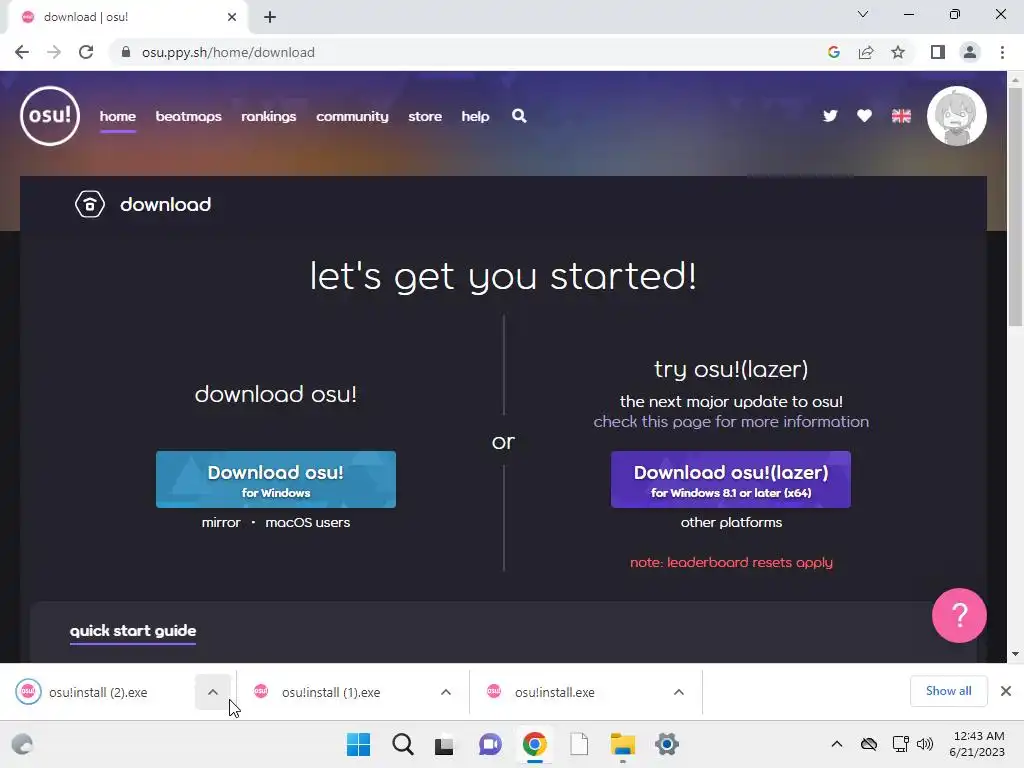Open the Windows Start menu
This screenshot has height=768, width=1024.
click(358, 744)
